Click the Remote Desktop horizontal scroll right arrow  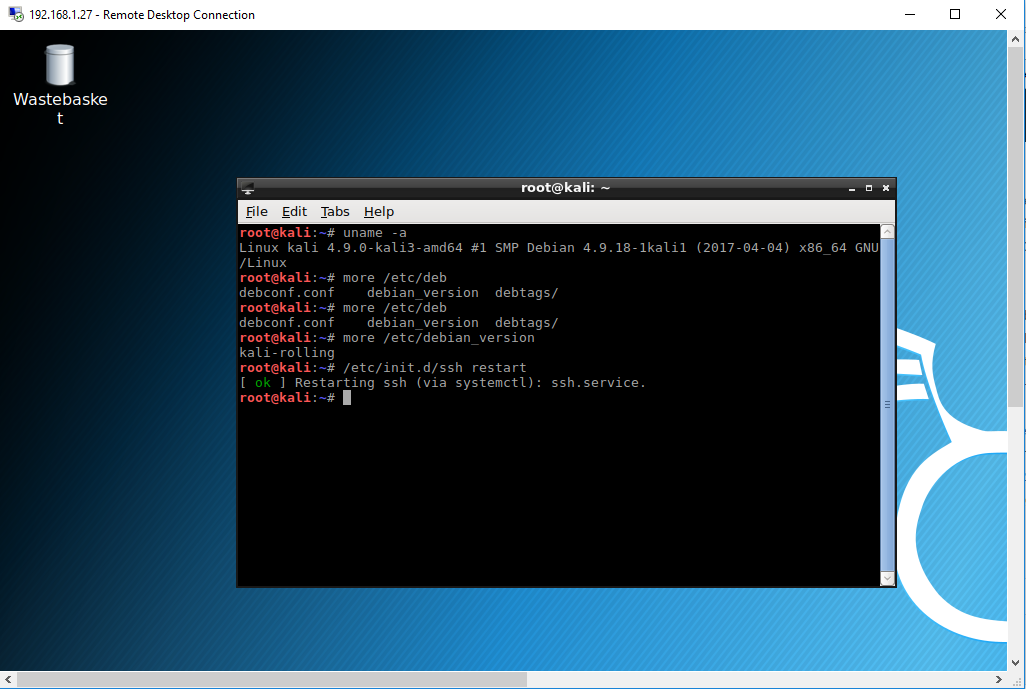click(999, 679)
